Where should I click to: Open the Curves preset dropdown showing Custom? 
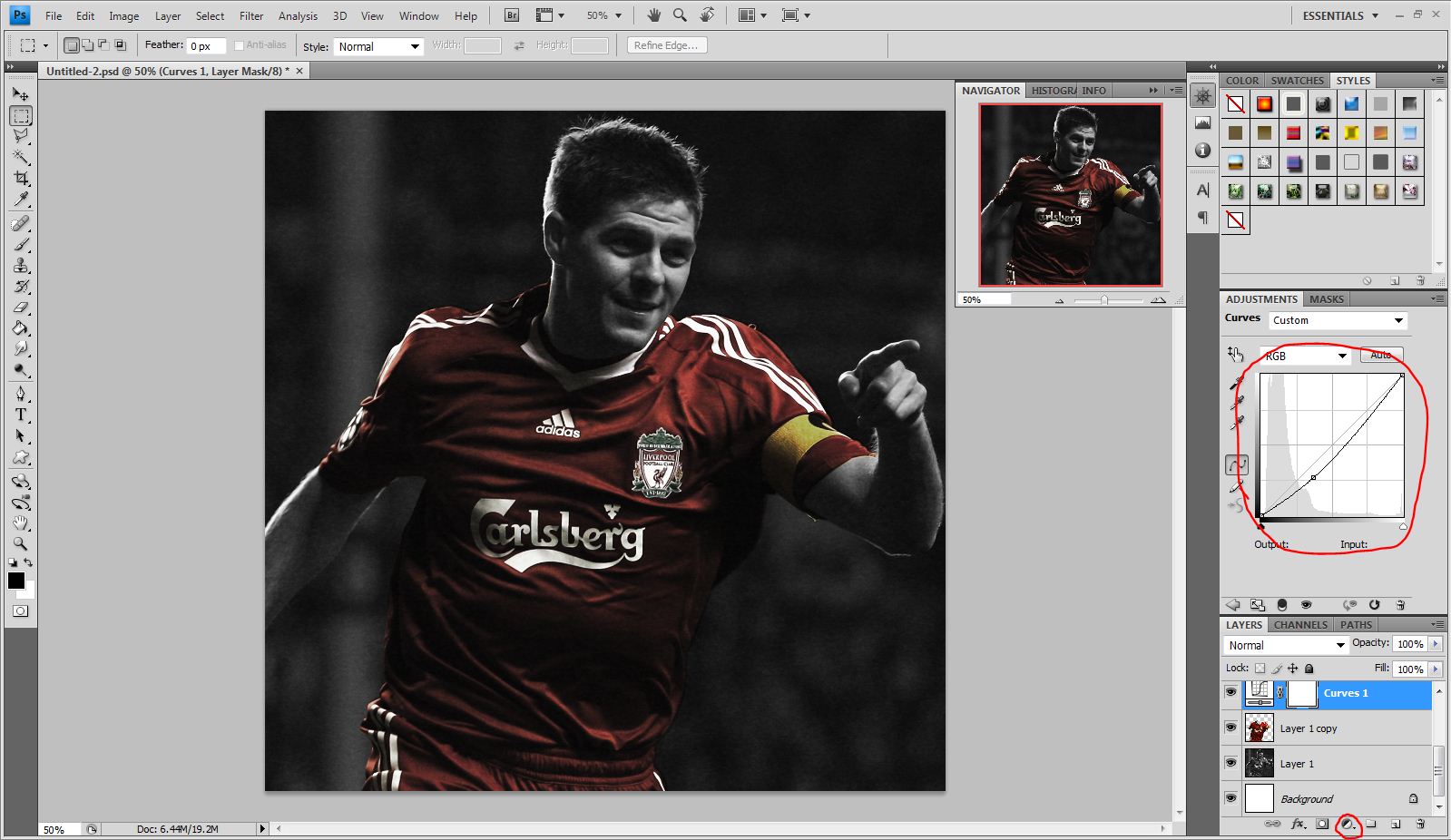[1338, 320]
